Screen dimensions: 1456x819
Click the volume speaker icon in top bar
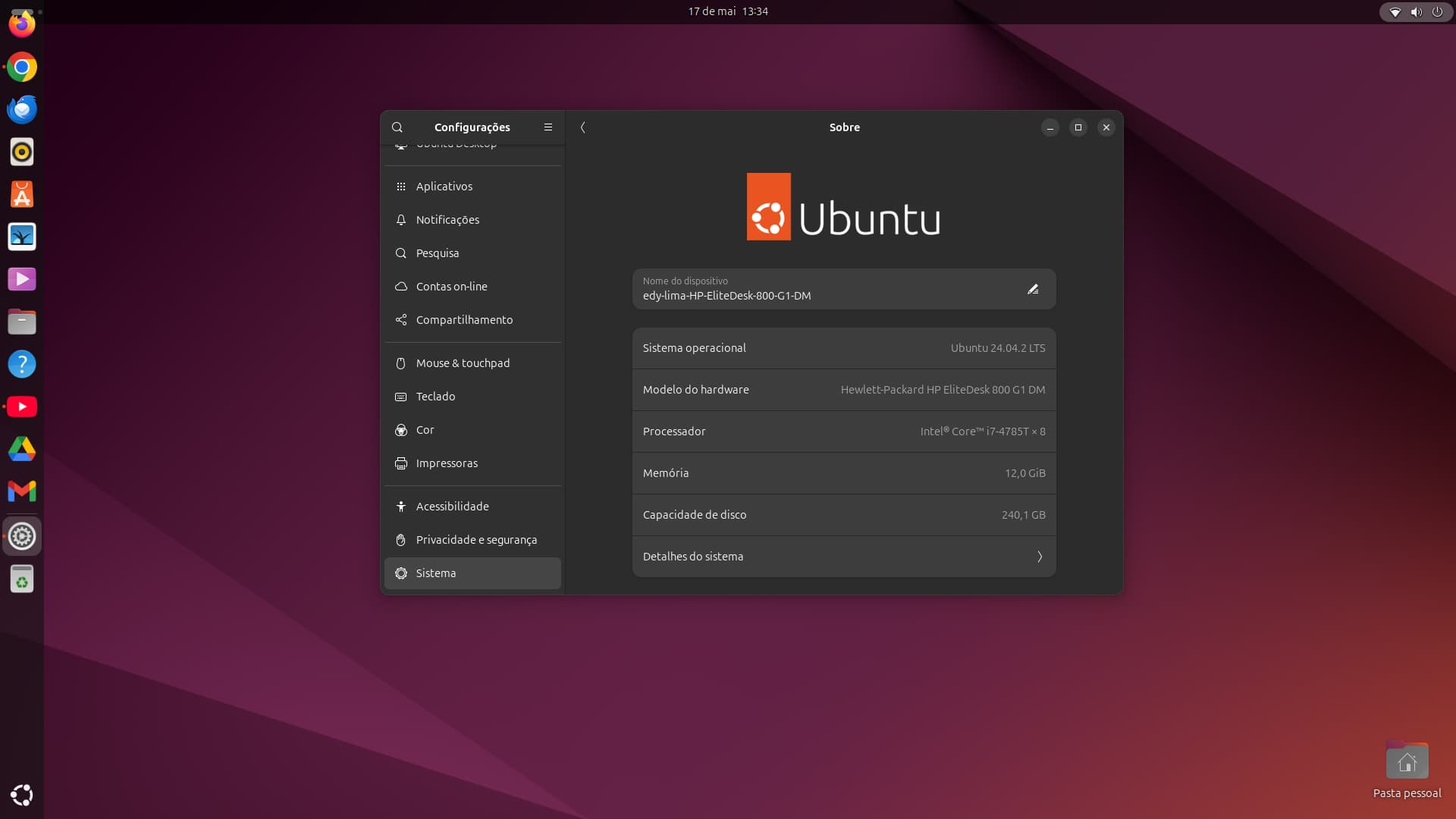point(1416,12)
